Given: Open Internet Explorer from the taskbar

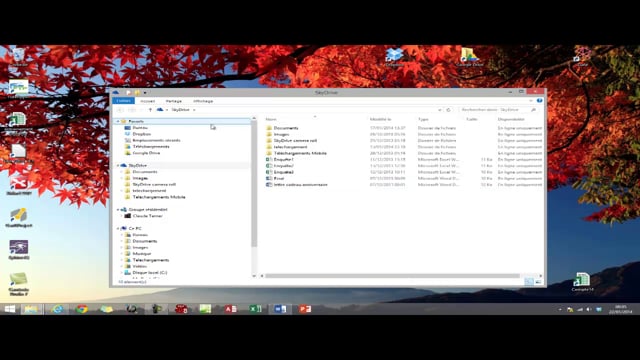Looking at the screenshot, I should [x=57, y=309].
